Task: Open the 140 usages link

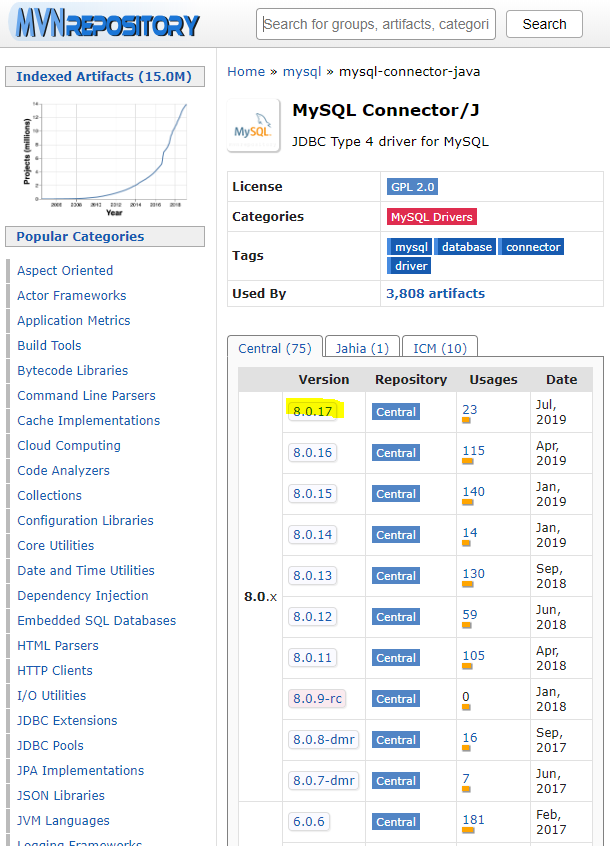Action: click(x=474, y=492)
